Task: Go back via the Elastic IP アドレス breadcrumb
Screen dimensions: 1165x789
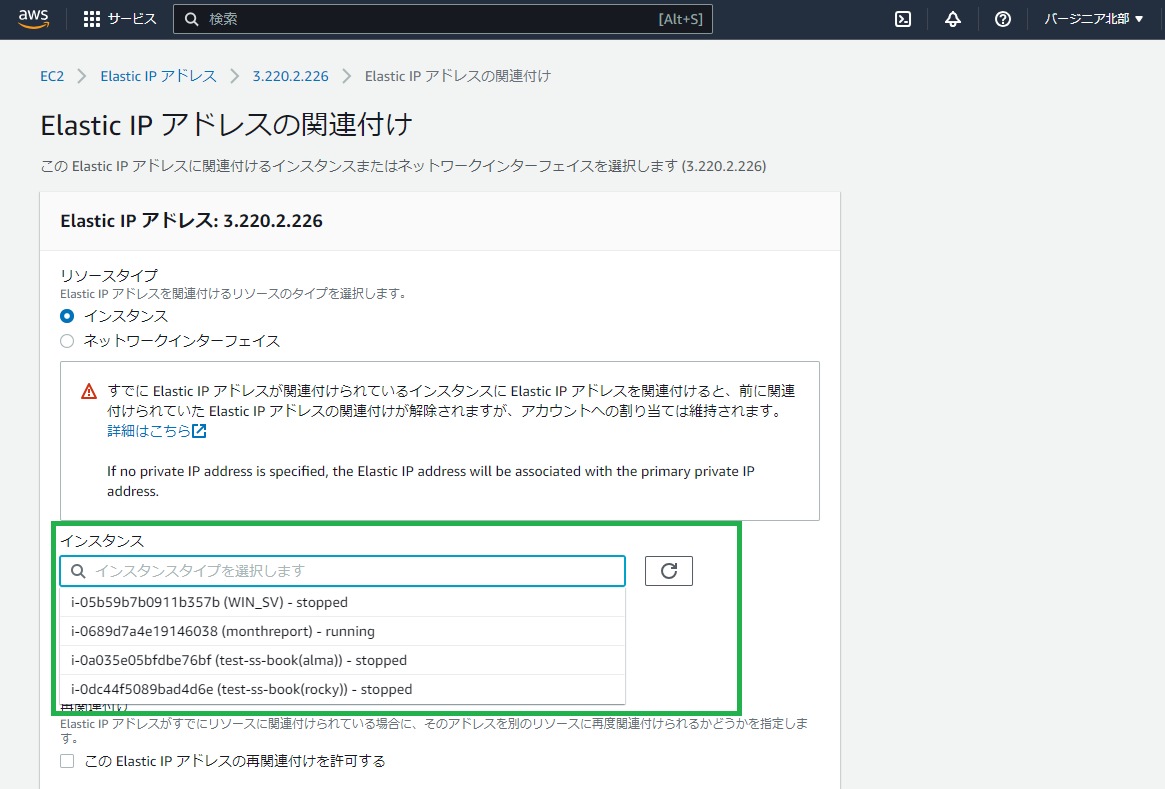Action: pos(158,75)
